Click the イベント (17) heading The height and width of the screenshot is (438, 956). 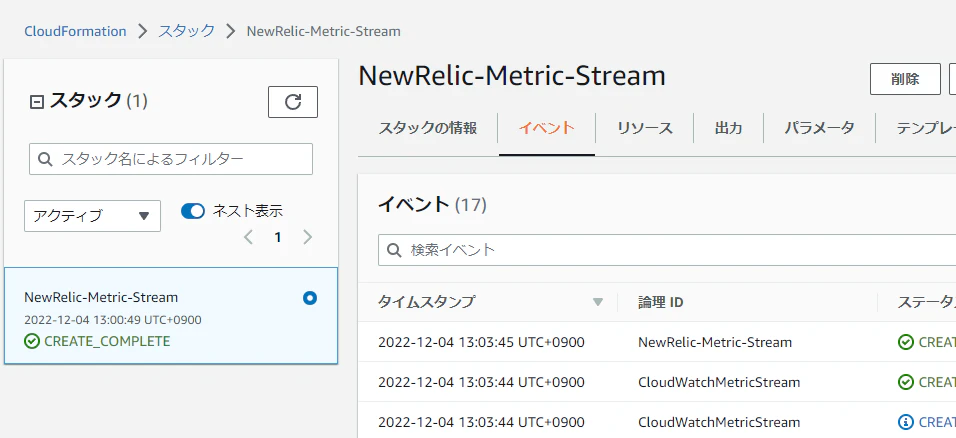tap(432, 205)
